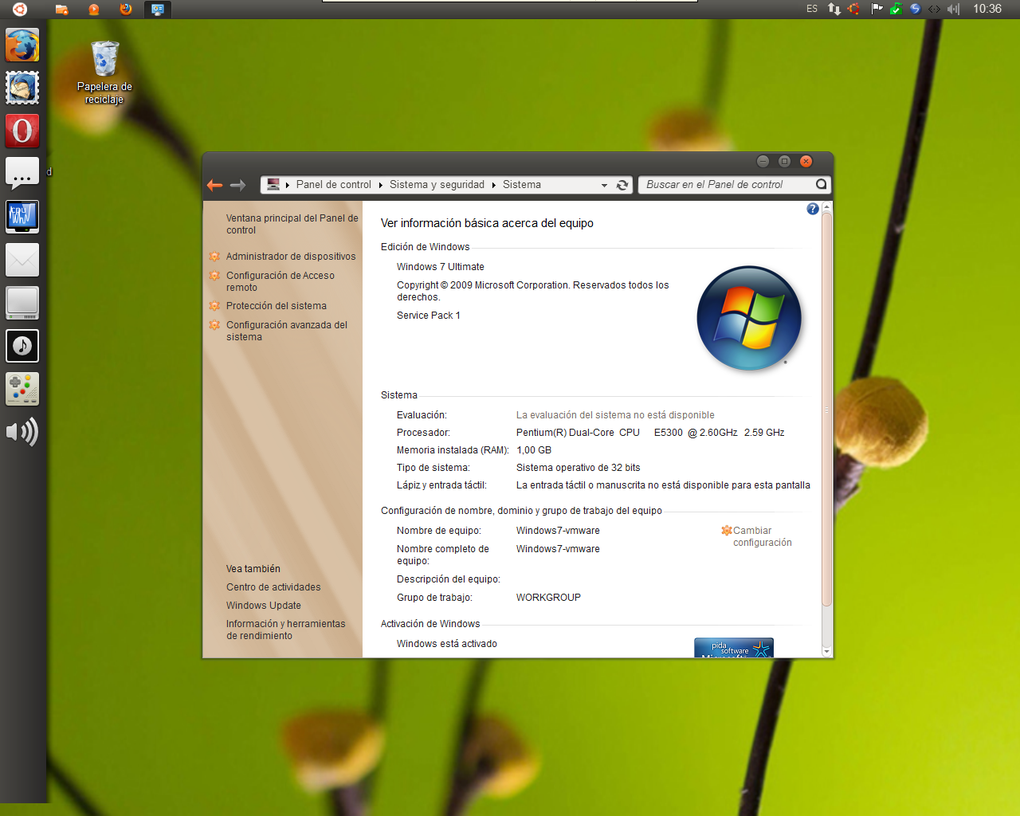Click the scrollbar up arrow
The height and width of the screenshot is (816, 1020).
coord(827,206)
